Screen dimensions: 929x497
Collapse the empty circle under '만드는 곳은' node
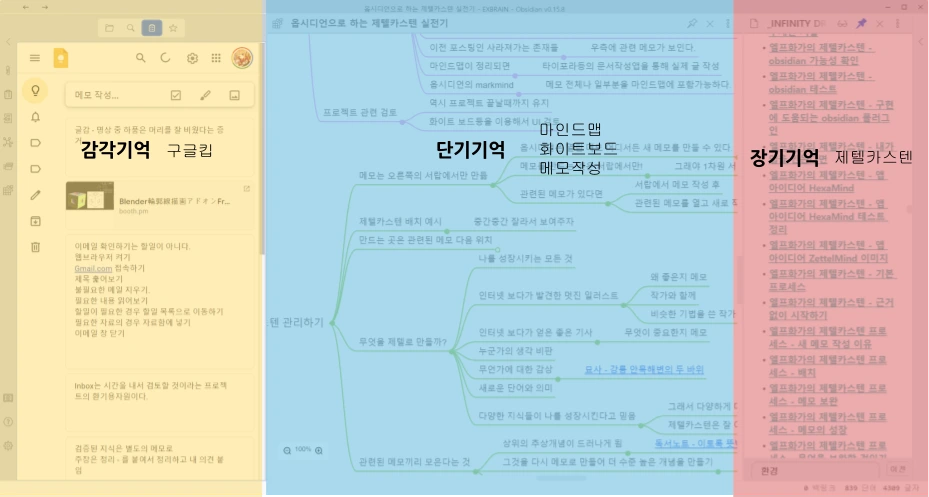(x=498, y=250)
